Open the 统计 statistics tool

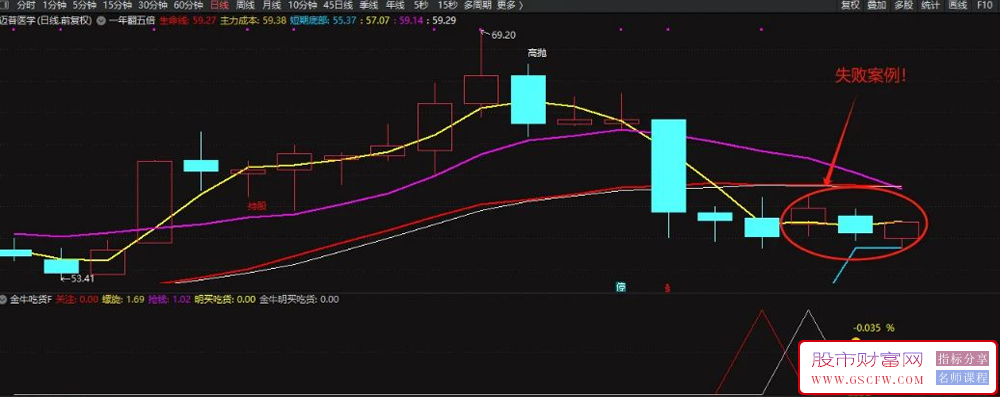pos(930,5)
